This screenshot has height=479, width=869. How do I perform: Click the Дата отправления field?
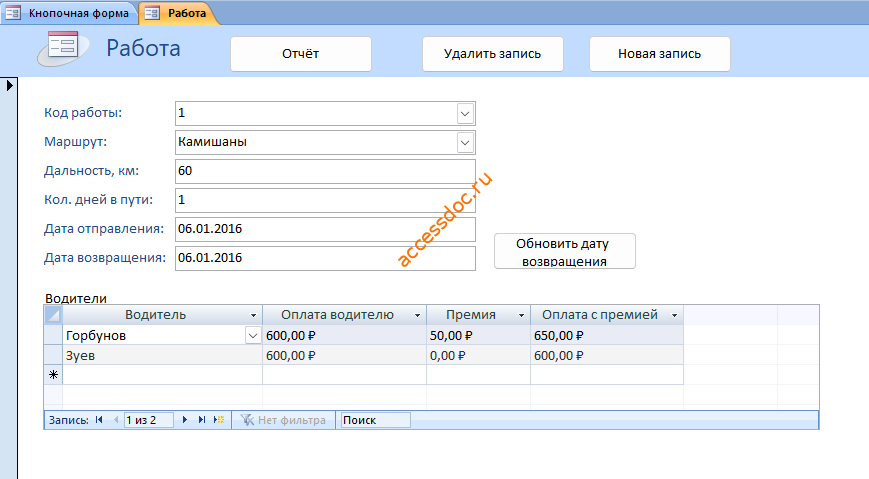coord(325,229)
